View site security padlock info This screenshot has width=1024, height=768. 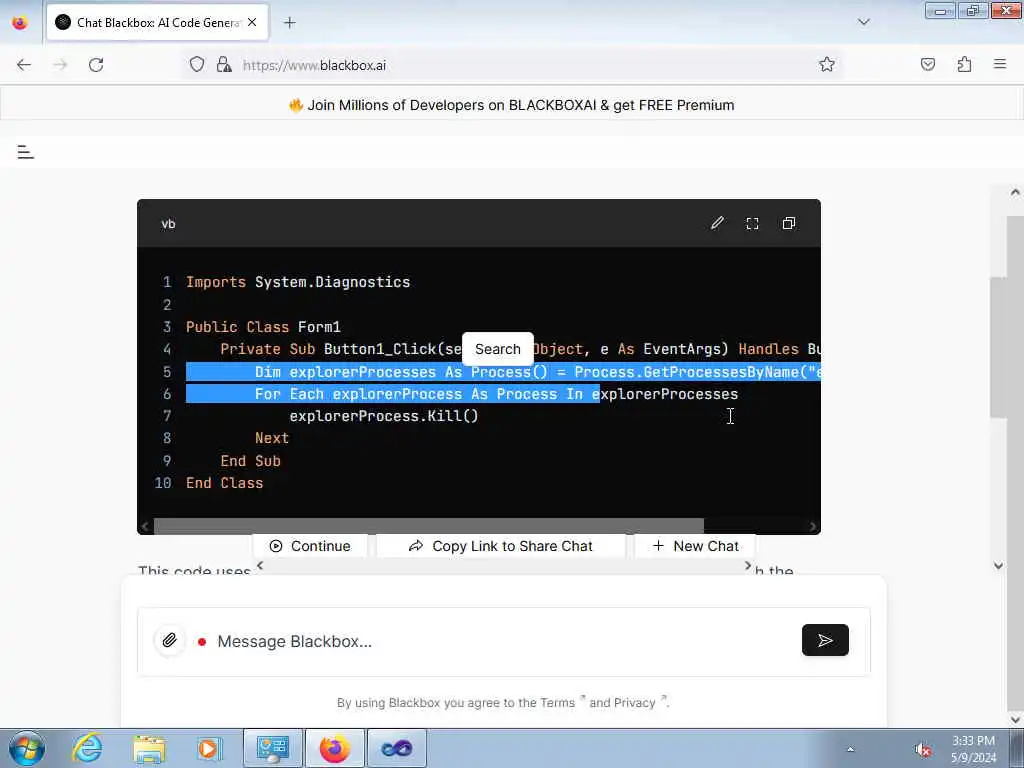tap(224, 65)
